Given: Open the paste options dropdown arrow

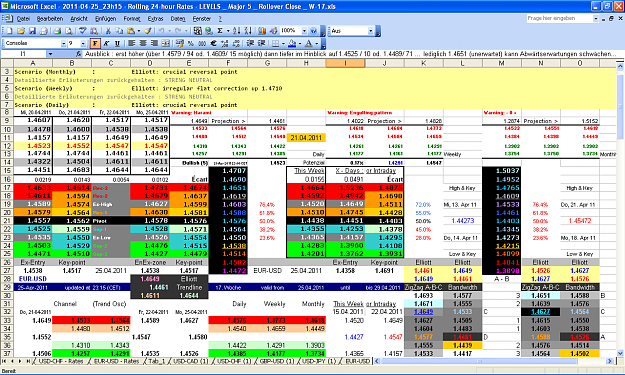Looking at the screenshot, I should pyautogui.click(x=139, y=31).
